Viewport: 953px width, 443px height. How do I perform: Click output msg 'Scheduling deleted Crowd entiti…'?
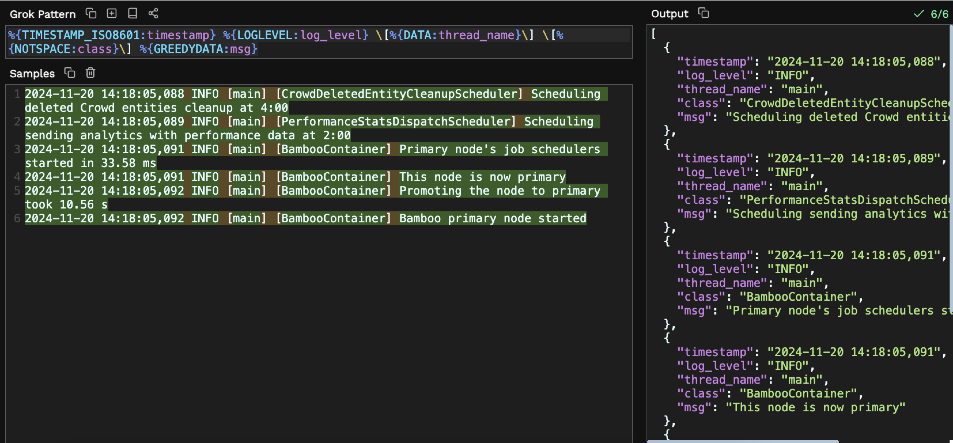click(x=839, y=117)
